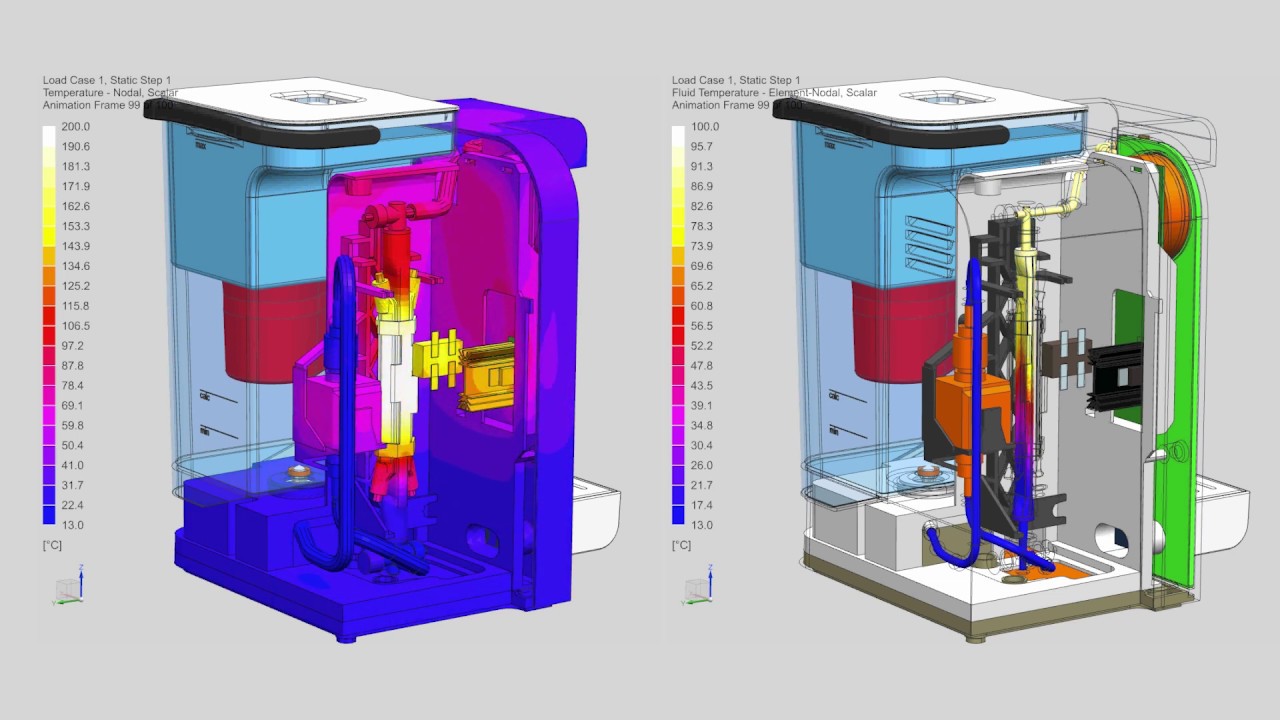The width and height of the screenshot is (1280, 720).
Task: Click the 91.3 legend value
Action: click(702, 167)
